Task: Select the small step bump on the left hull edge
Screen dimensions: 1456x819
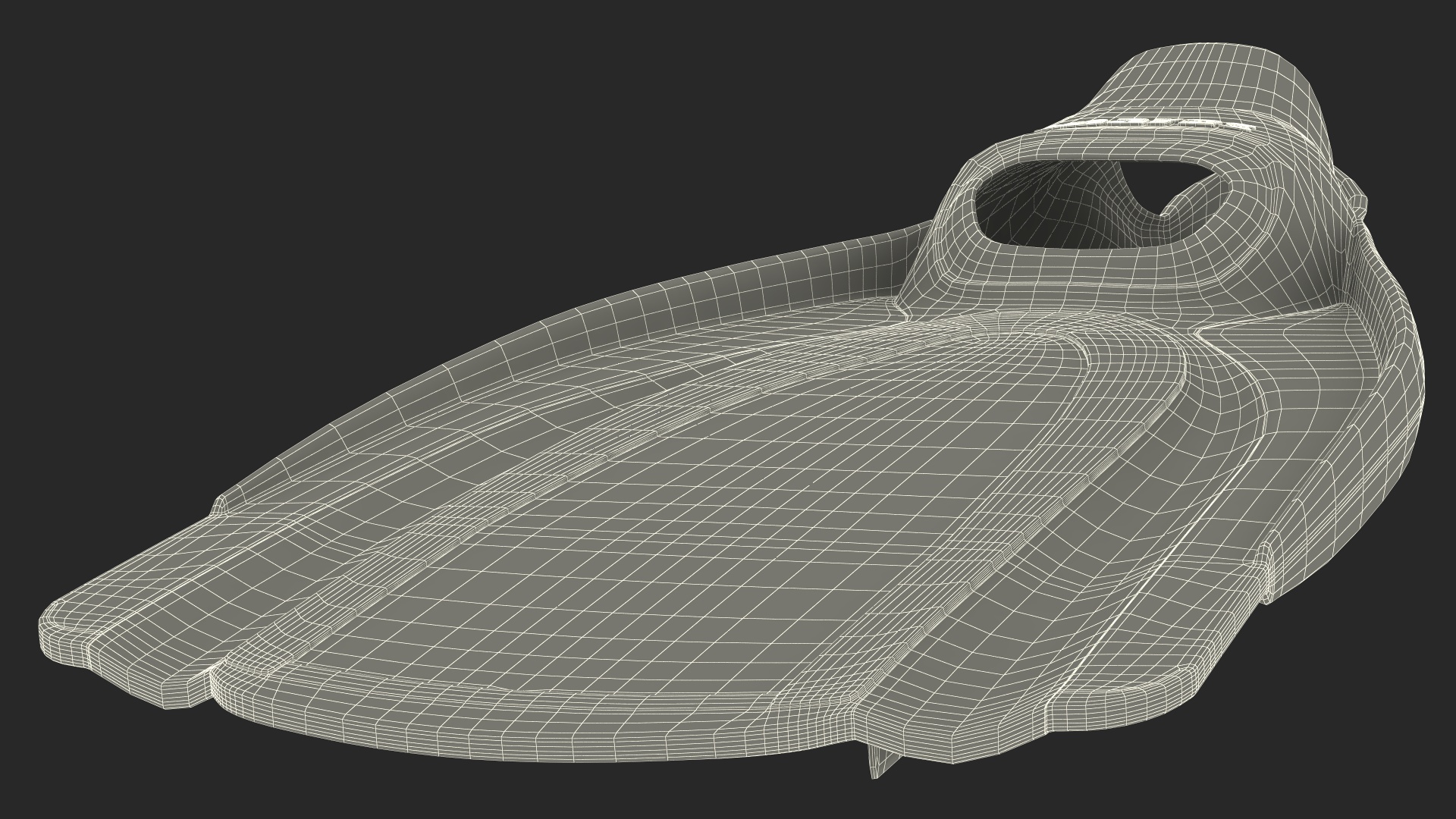Action: 218,504
